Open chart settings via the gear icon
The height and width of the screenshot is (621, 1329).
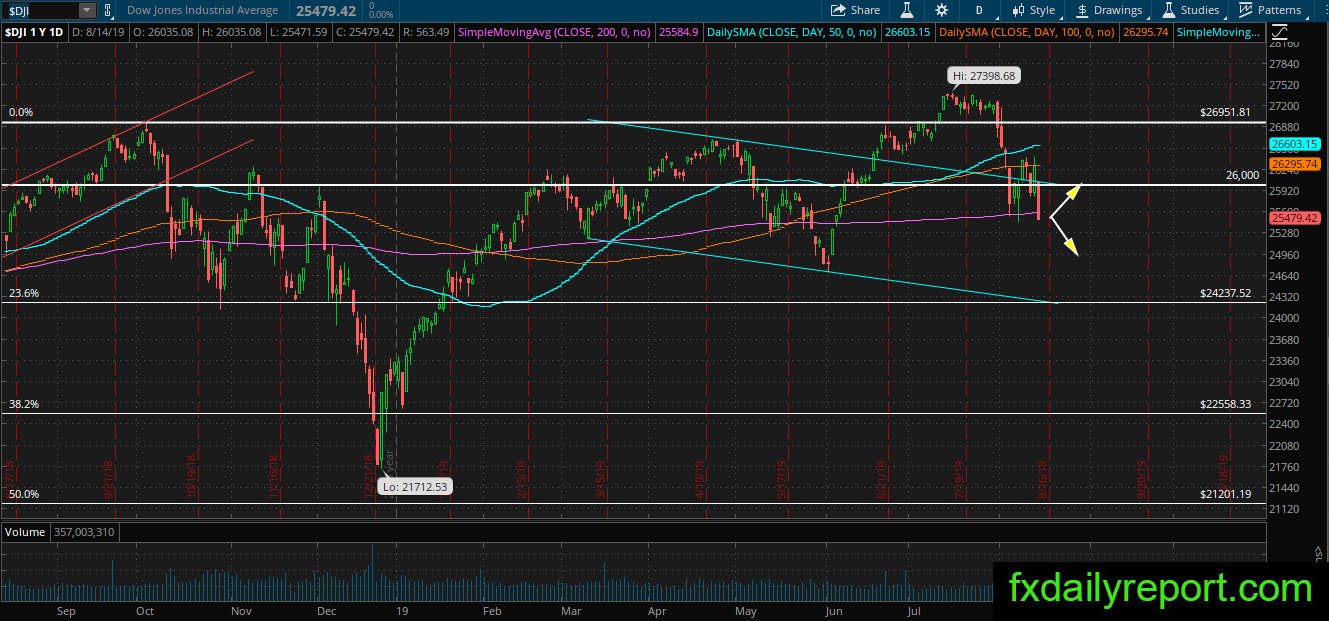click(x=941, y=10)
